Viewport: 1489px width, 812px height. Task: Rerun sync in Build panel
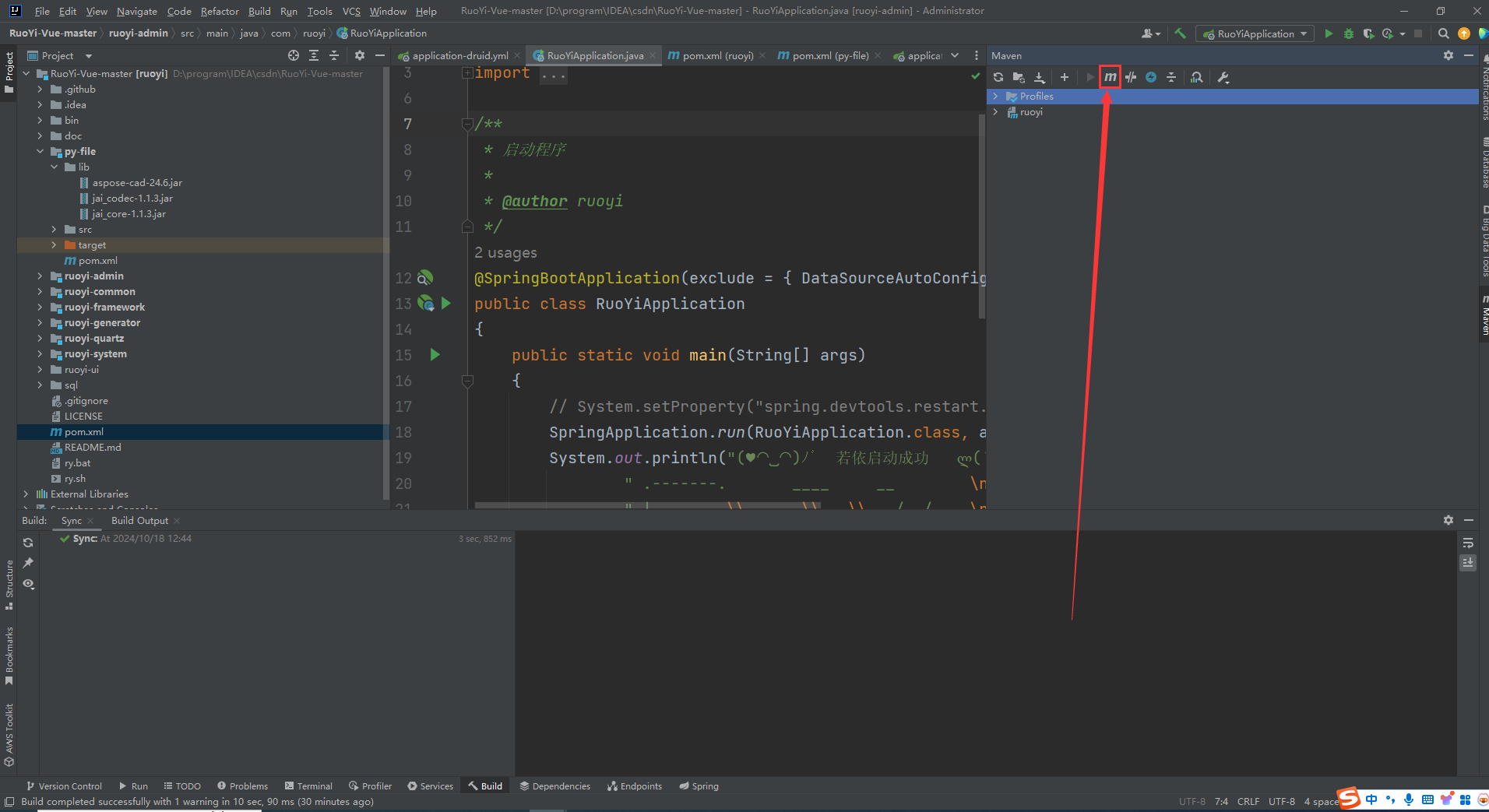click(28, 543)
